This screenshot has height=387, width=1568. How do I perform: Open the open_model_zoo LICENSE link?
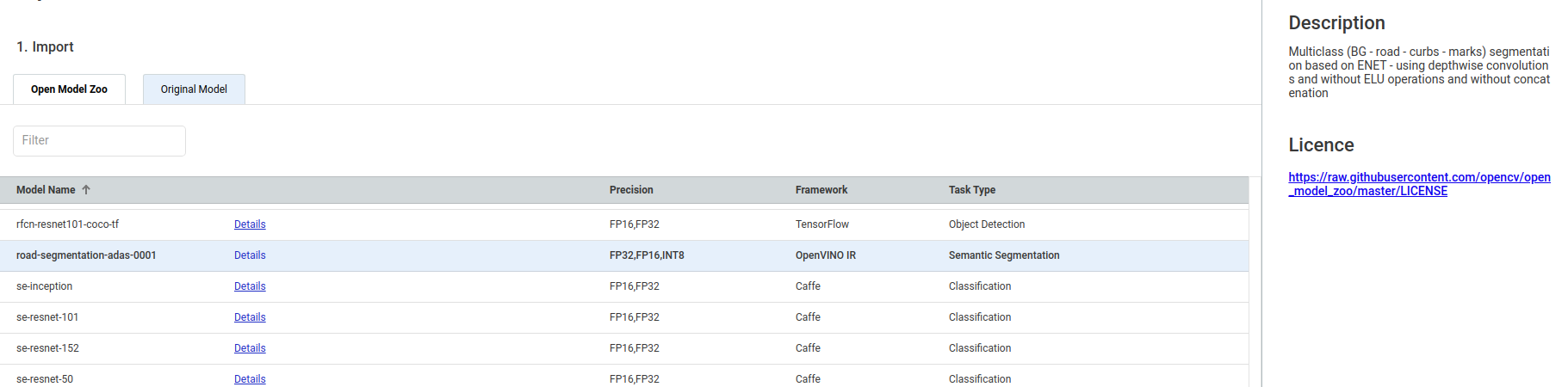pyautogui.click(x=1419, y=184)
